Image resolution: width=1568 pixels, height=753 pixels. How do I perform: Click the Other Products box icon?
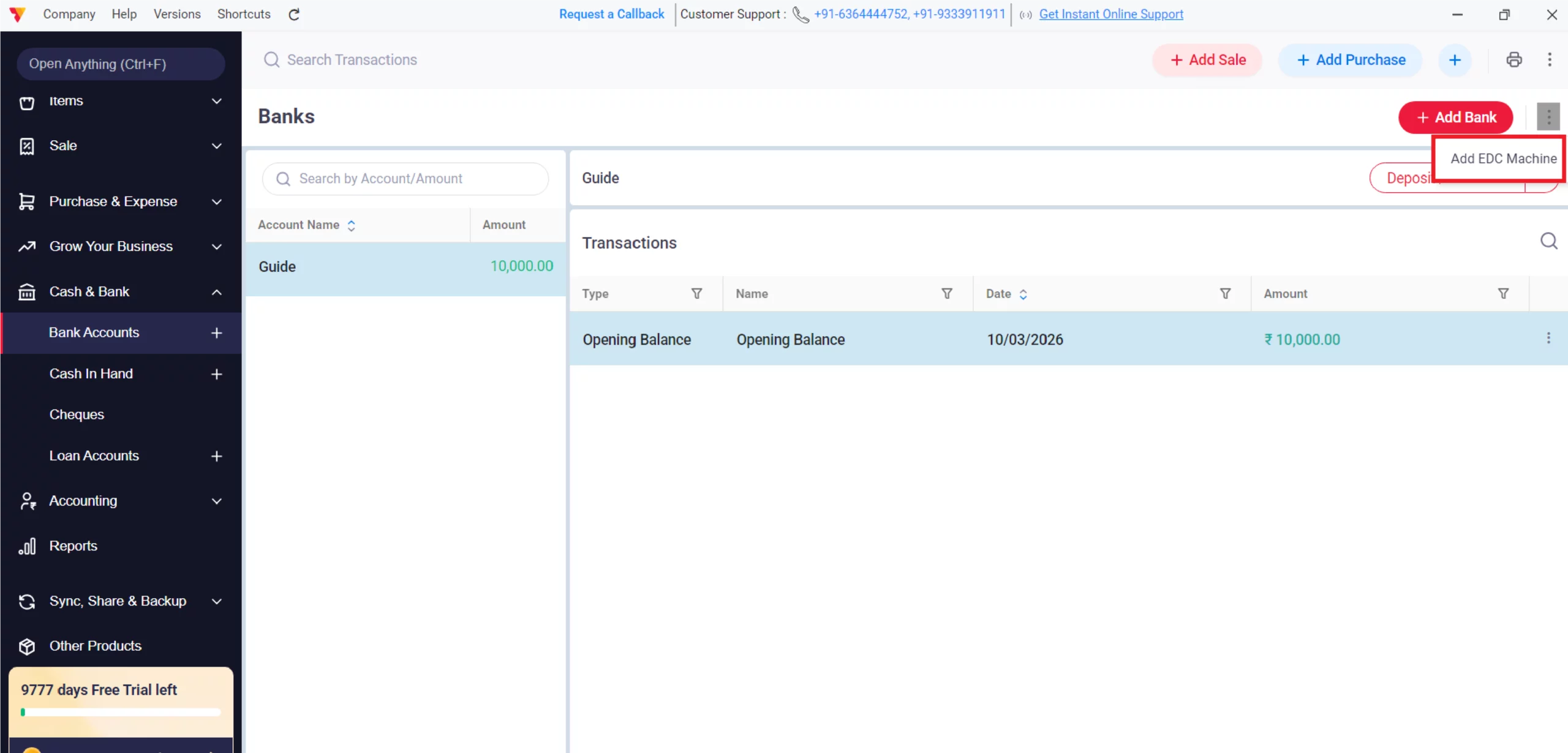coord(27,646)
